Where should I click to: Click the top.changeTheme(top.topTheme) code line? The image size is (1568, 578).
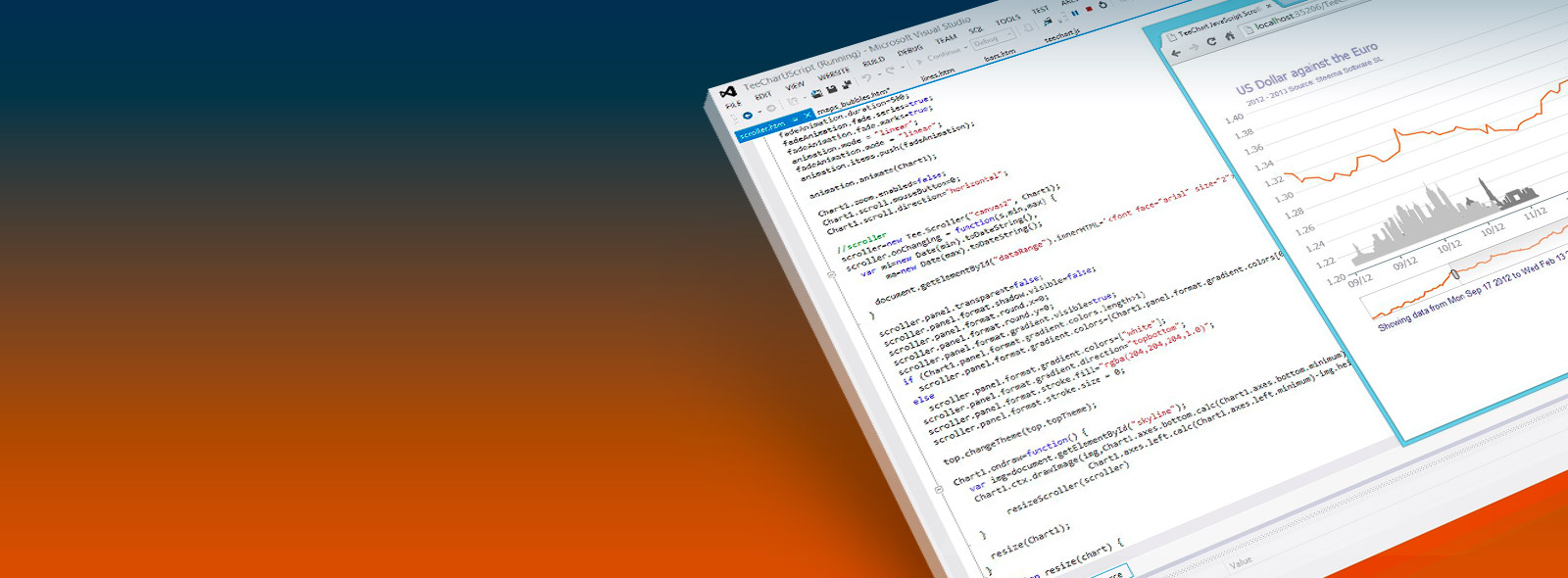(x=1020, y=434)
